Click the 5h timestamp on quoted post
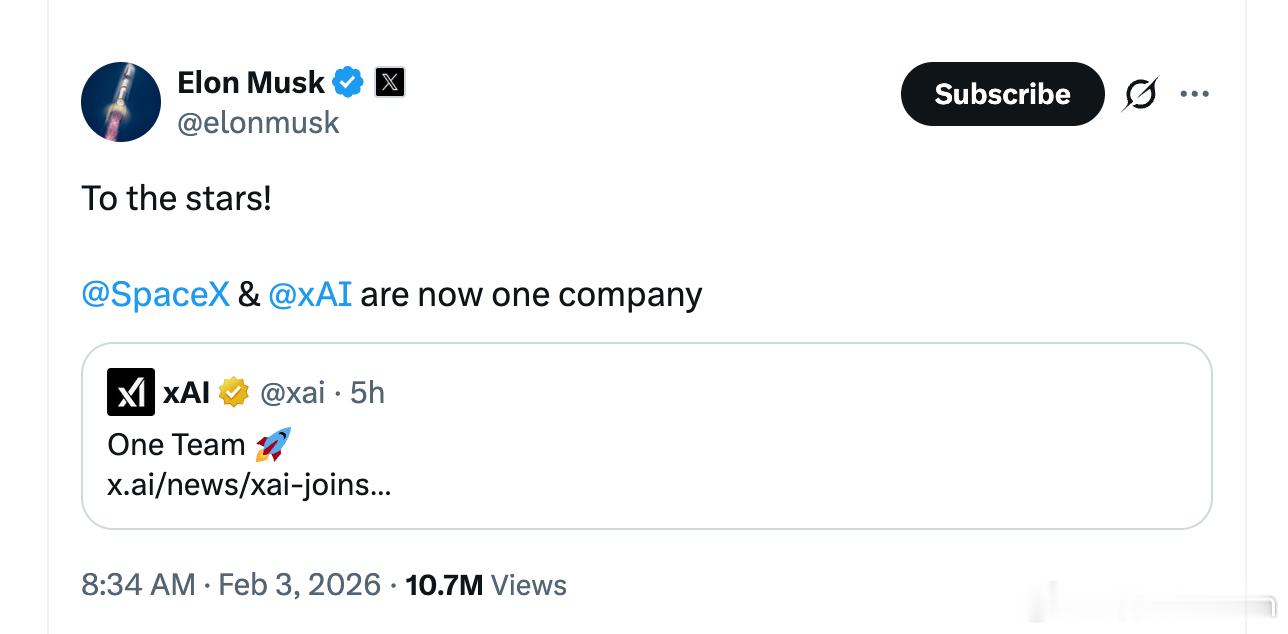Viewport: 1288px width, 634px height. tap(368, 392)
